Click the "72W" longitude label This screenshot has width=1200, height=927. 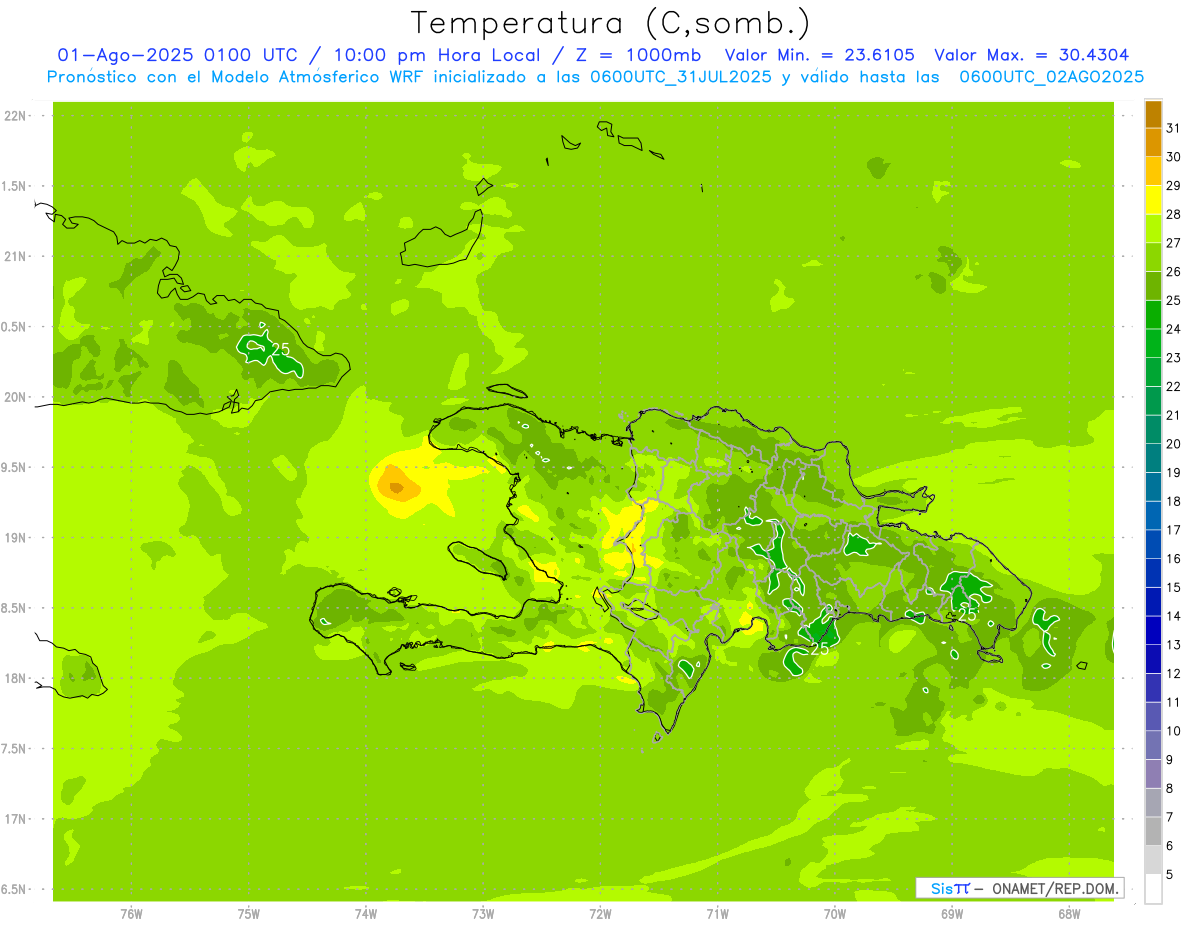600,913
